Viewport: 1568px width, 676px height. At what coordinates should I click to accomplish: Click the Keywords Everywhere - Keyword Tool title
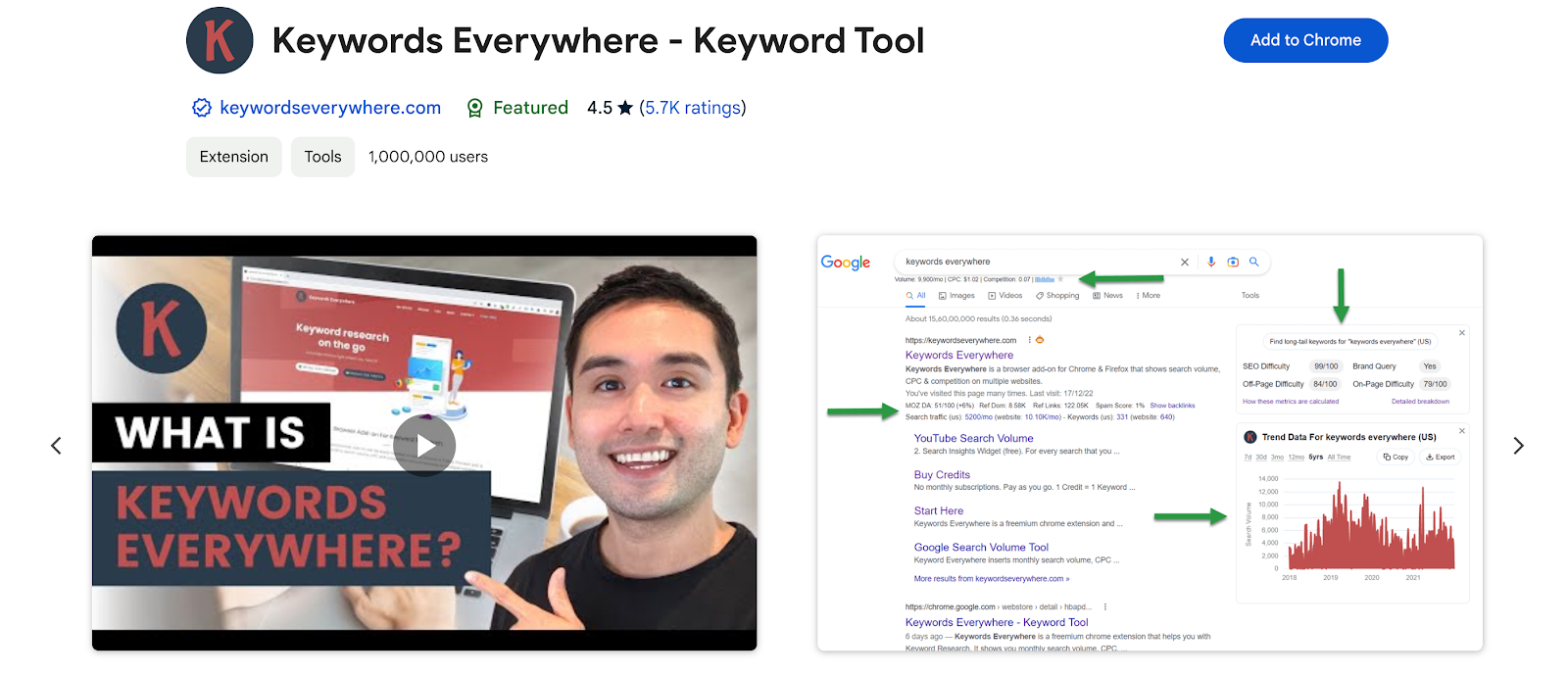598,40
